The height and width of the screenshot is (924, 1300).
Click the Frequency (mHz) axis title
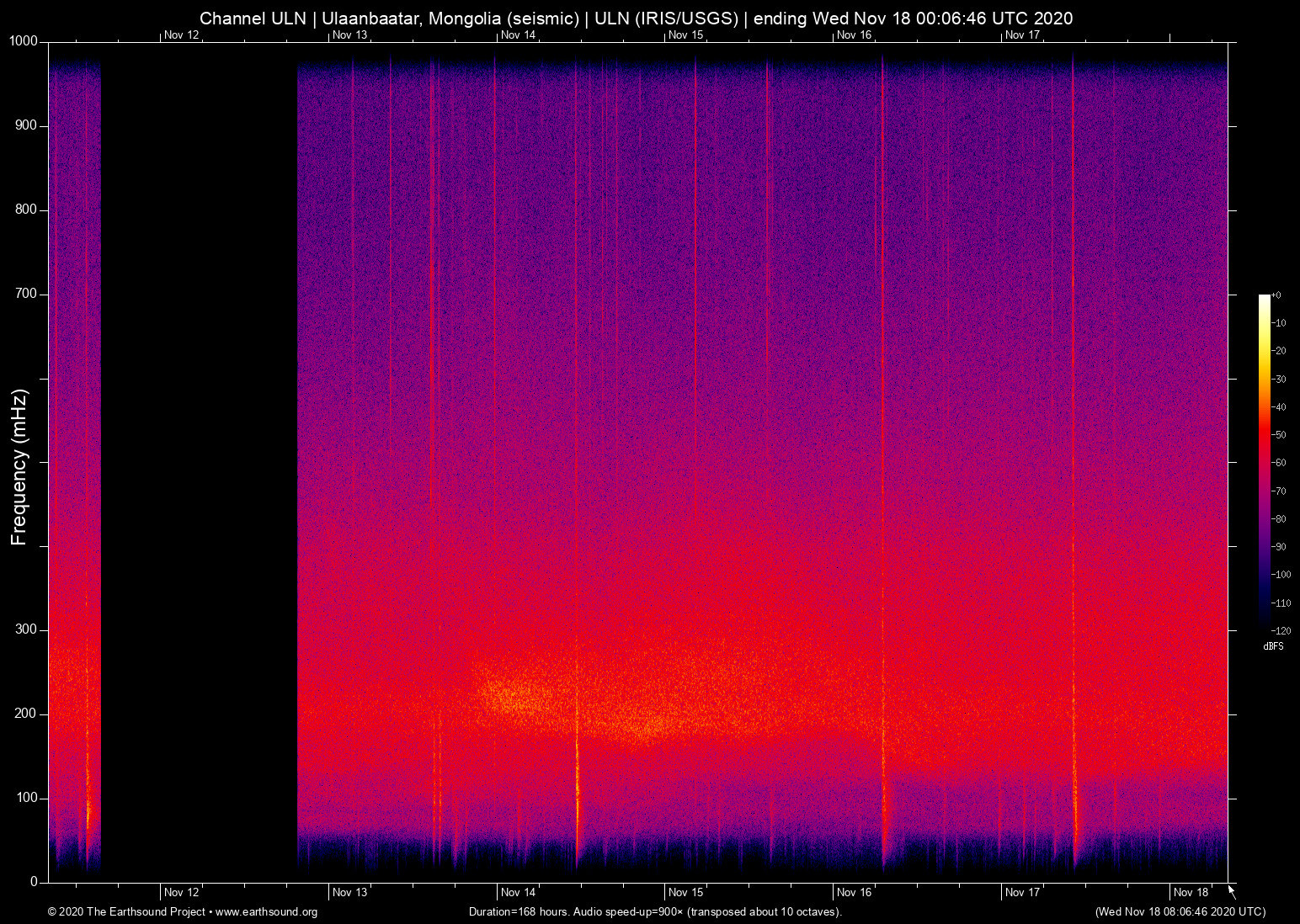tap(19, 467)
